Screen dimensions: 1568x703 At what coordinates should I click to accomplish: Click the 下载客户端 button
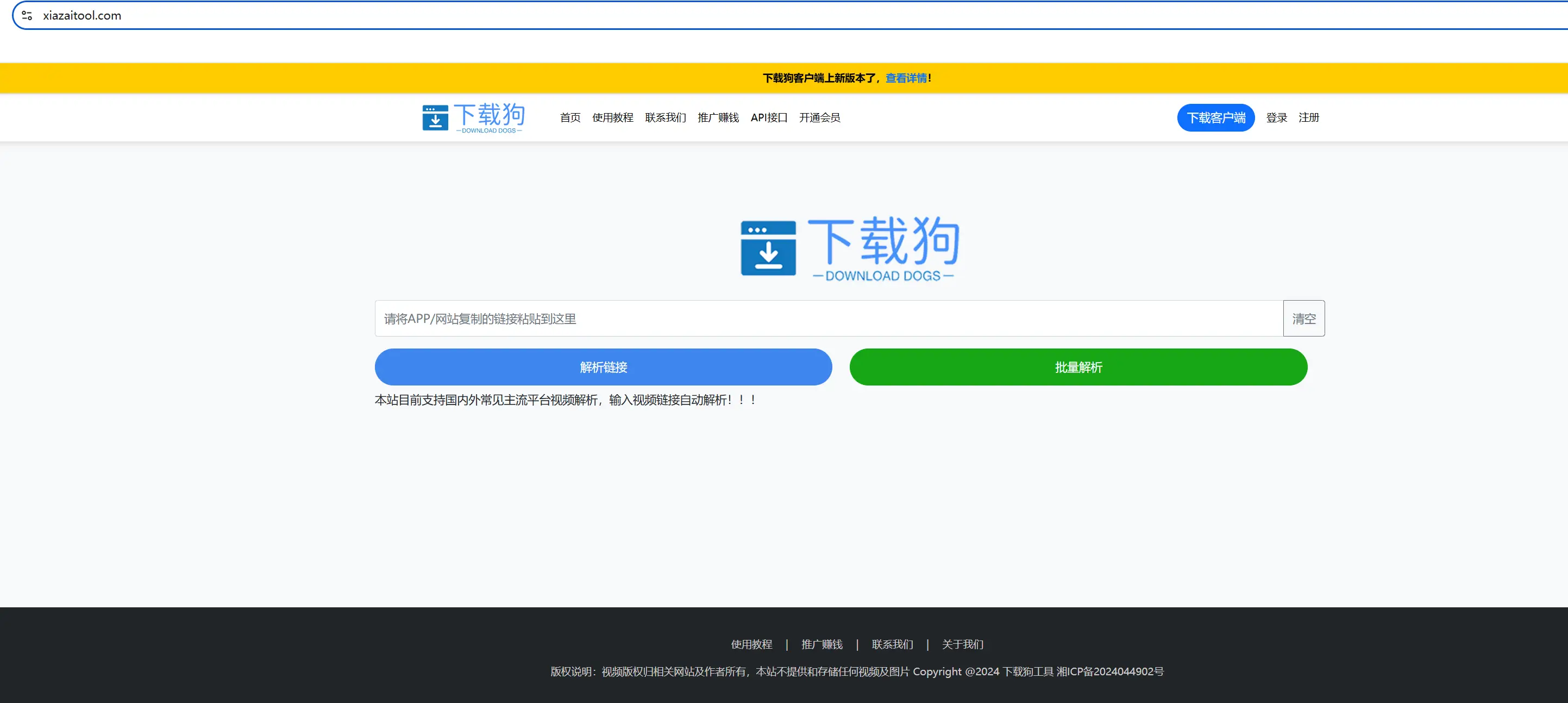pos(1215,117)
